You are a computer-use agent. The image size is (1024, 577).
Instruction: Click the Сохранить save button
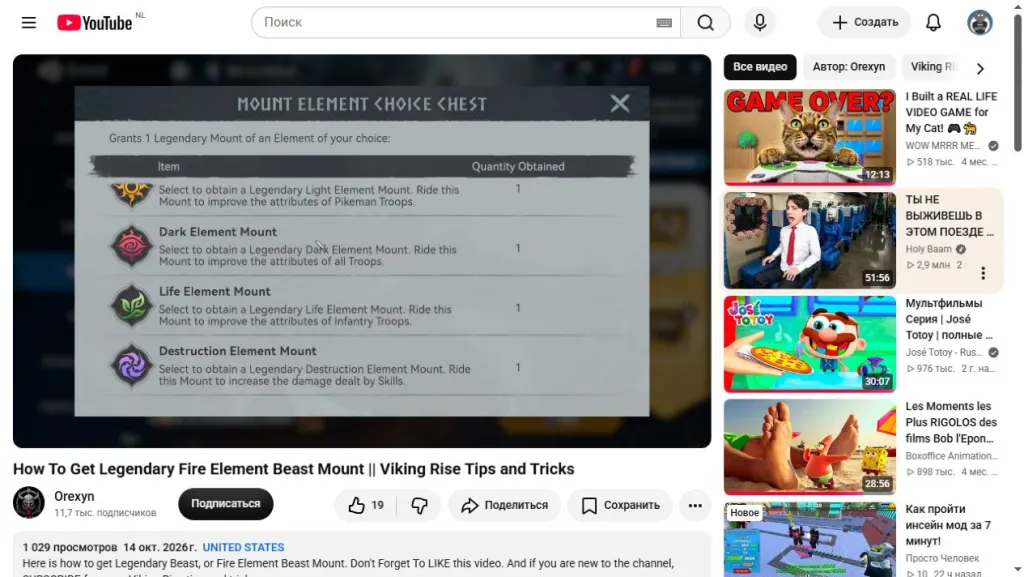pos(620,505)
